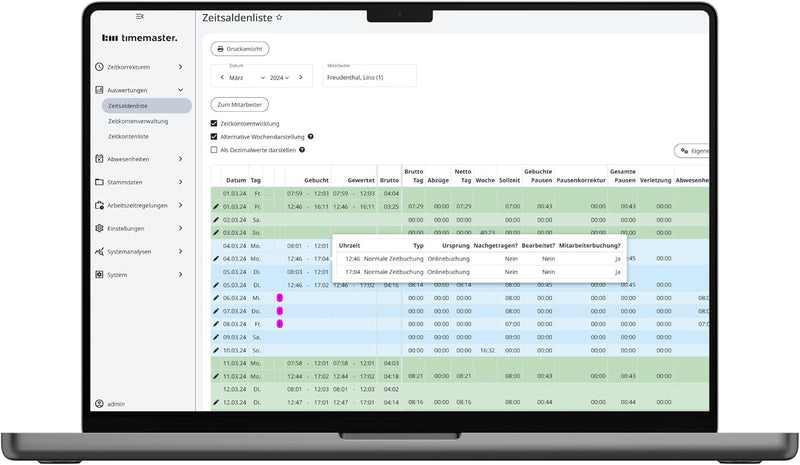The height and width of the screenshot is (465, 800).
Task: Open the März month dropdown
Action: click(x=245, y=77)
